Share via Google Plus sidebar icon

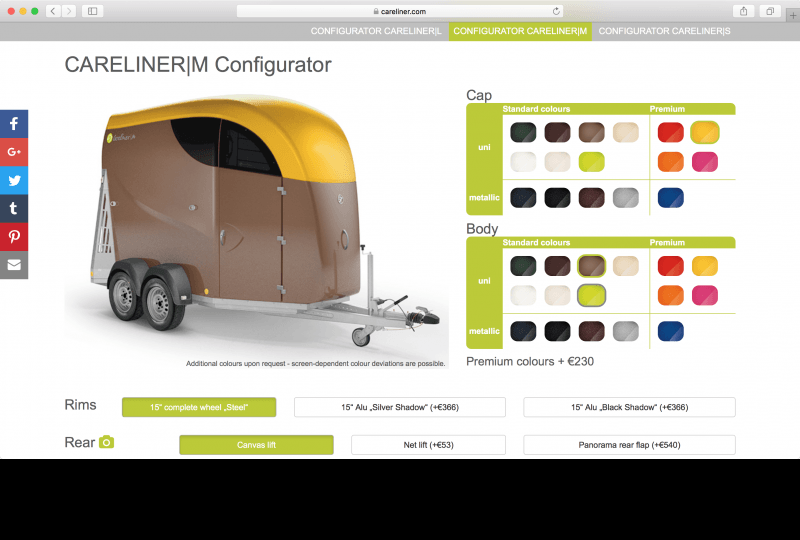pos(14,152)
